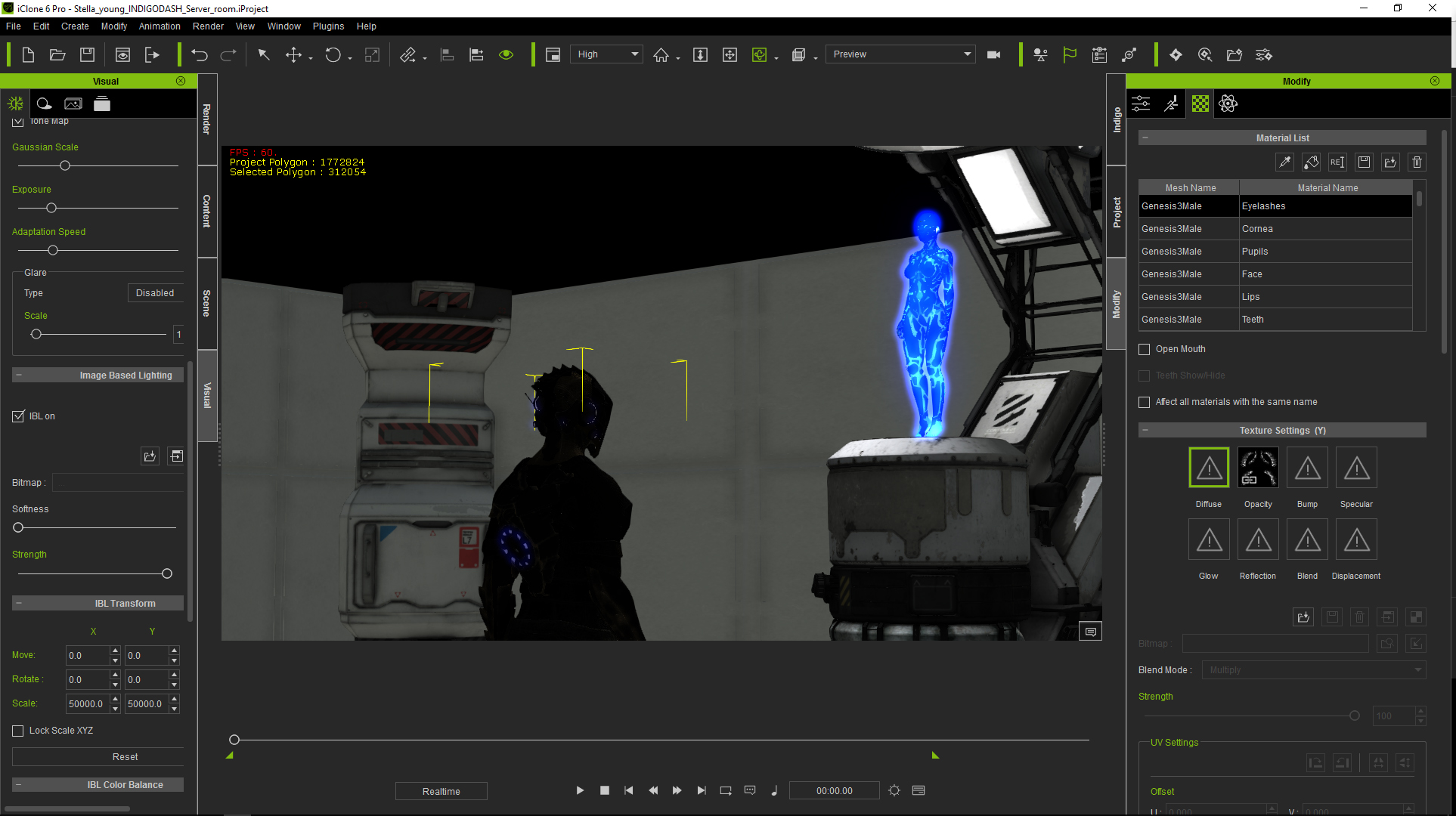1456x816 pixels.
Task: Choose the Rotate object tool
Action: 333,54
